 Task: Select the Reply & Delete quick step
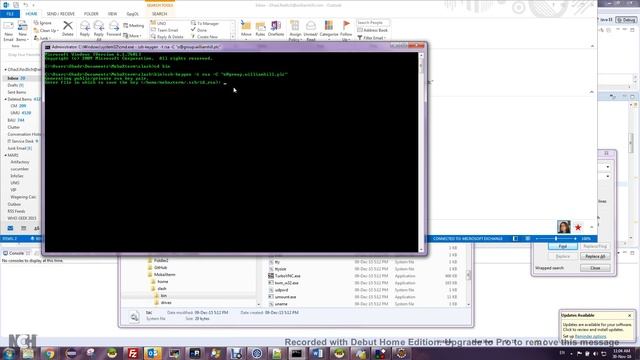coord(167,37)
